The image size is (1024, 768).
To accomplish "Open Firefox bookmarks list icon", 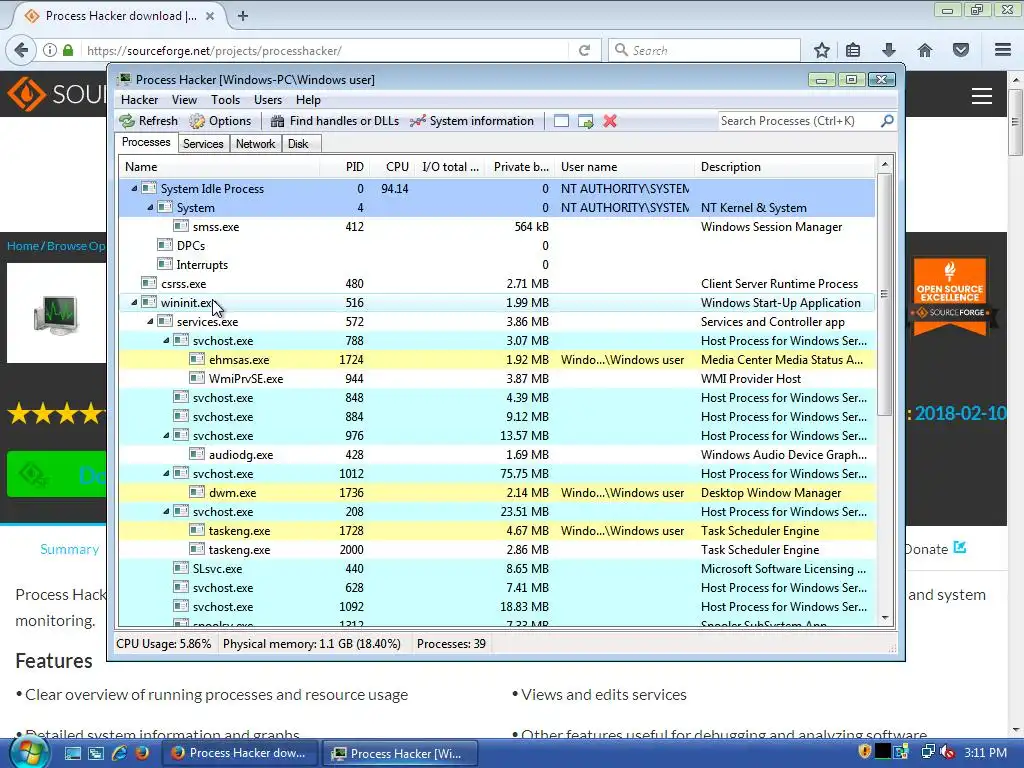I will (853, 50).
